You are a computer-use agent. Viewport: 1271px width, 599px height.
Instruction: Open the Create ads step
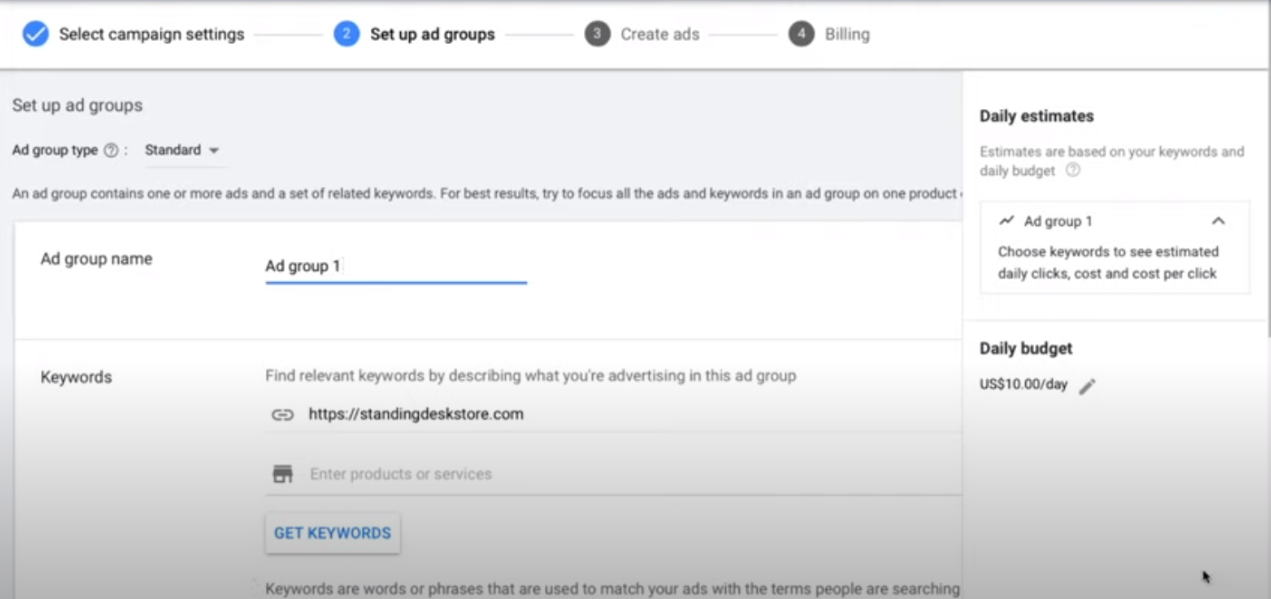coord(659,34)
